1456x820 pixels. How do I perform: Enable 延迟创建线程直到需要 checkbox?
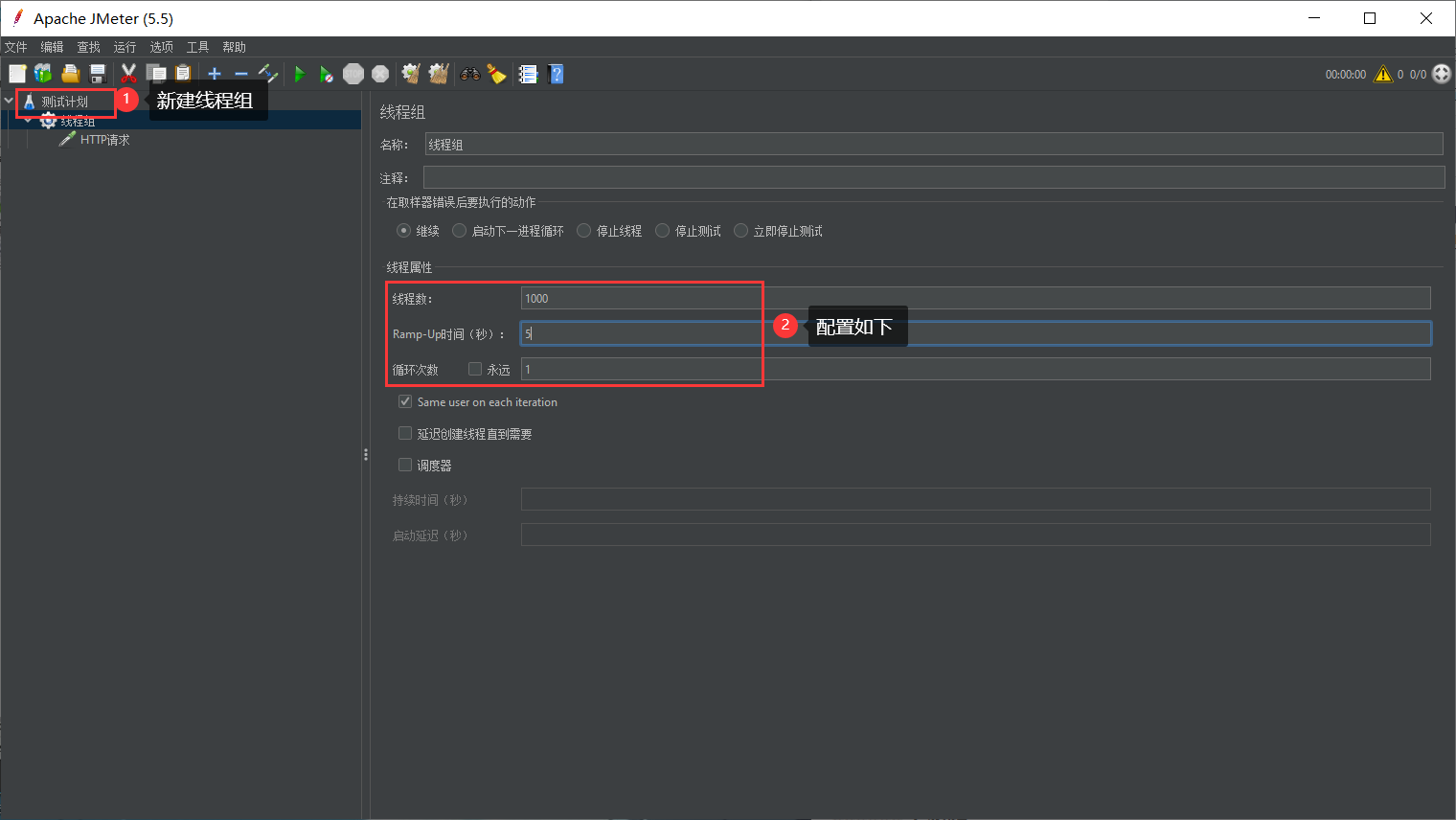click(x=405, y=433)
